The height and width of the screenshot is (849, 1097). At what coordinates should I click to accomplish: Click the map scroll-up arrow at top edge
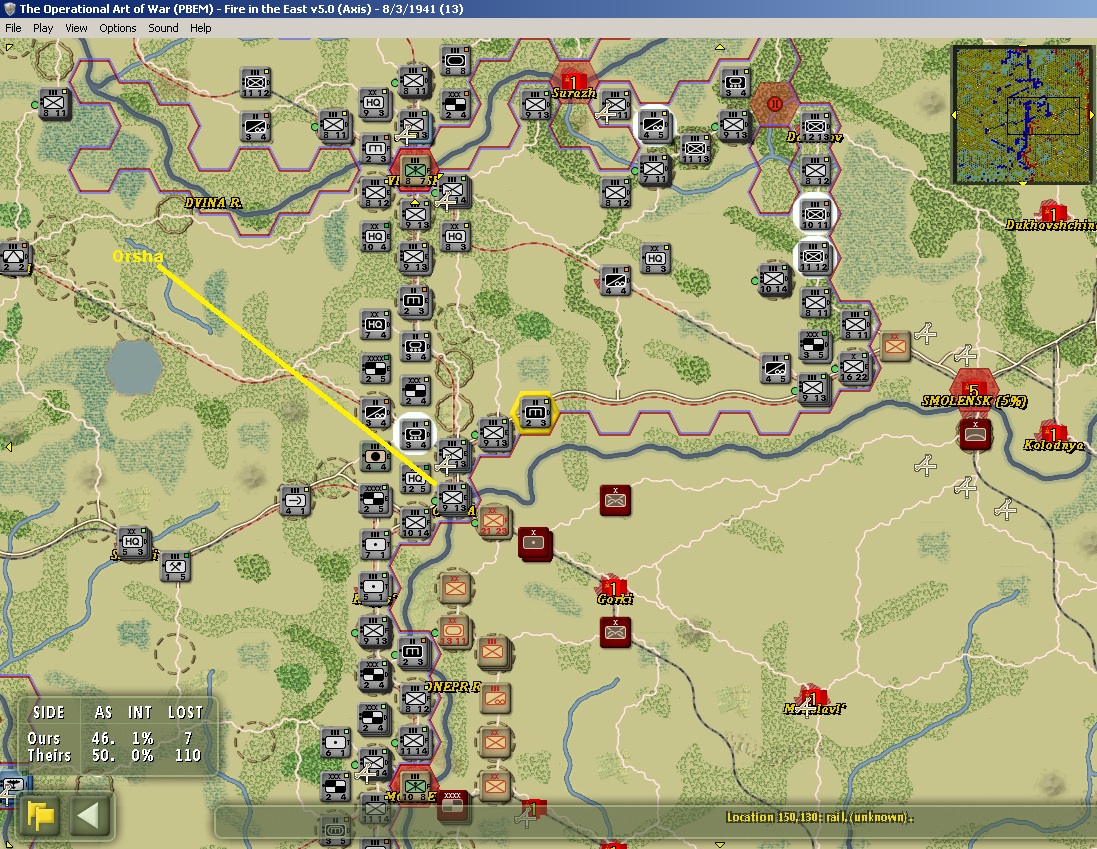coord(719,48)
